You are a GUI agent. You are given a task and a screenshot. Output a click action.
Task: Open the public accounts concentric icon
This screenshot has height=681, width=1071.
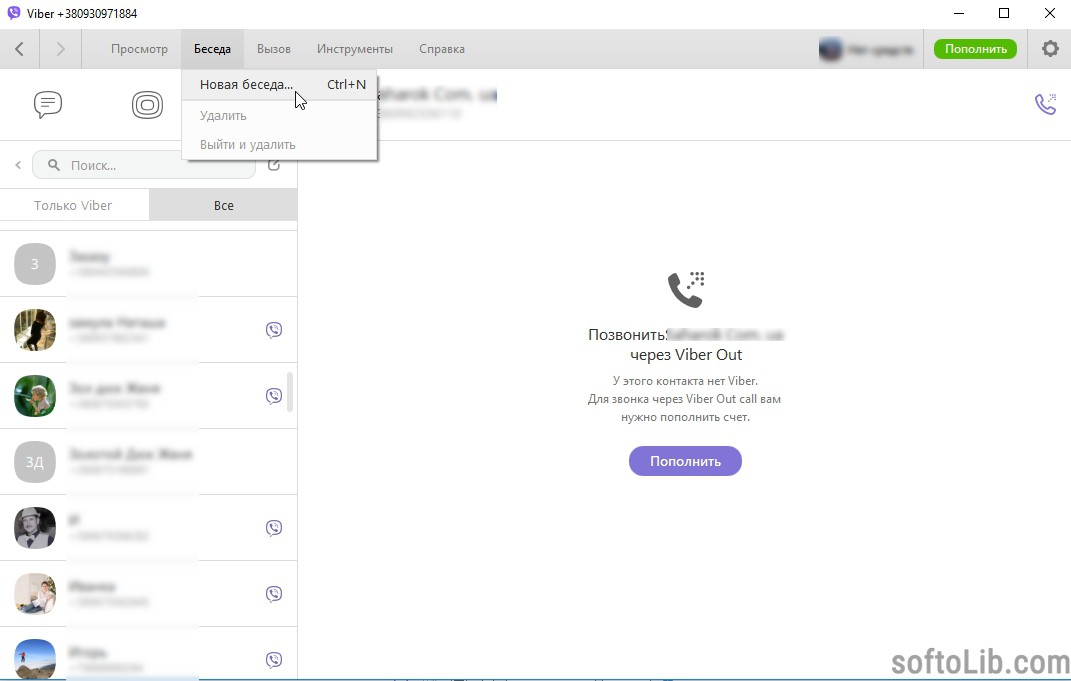pyautogui.click(x=148, y=105)
